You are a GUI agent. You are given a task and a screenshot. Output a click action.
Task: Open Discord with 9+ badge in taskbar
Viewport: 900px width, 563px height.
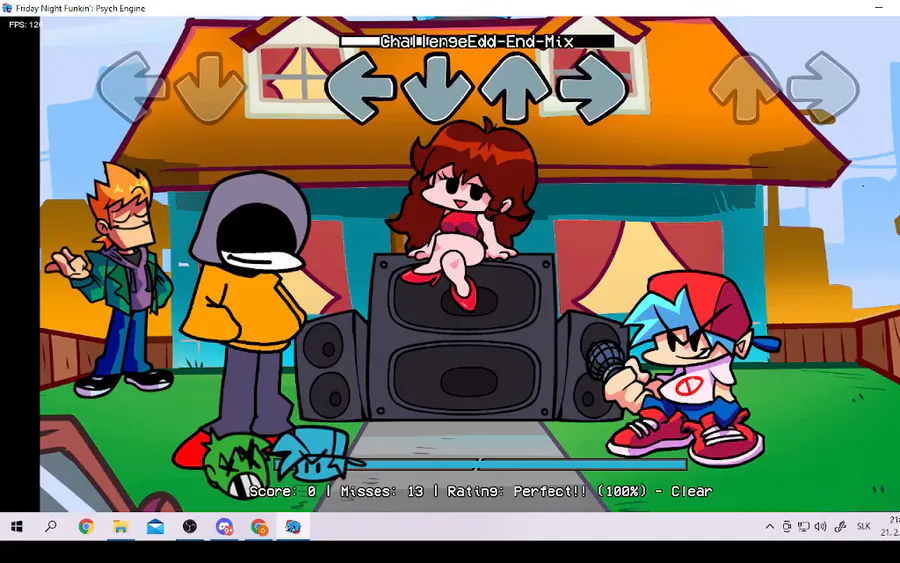point(224,526)
